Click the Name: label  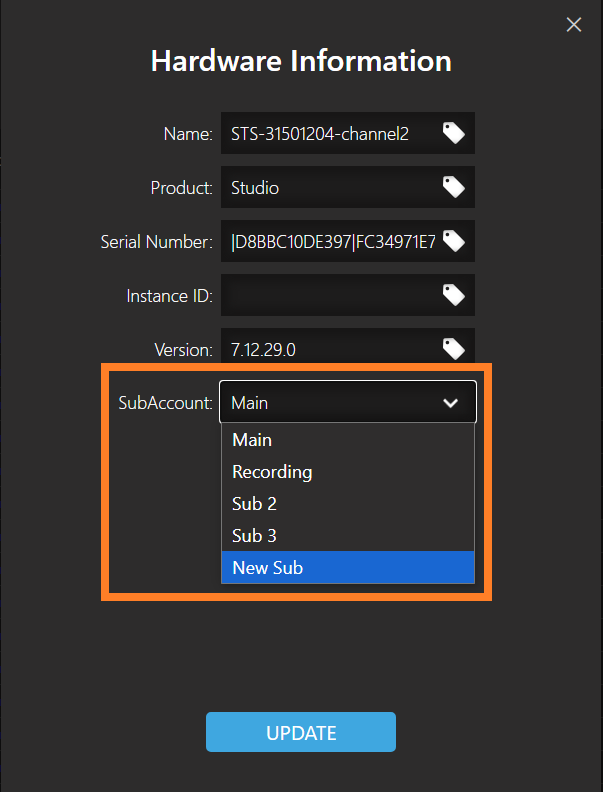tap(188, 134)
